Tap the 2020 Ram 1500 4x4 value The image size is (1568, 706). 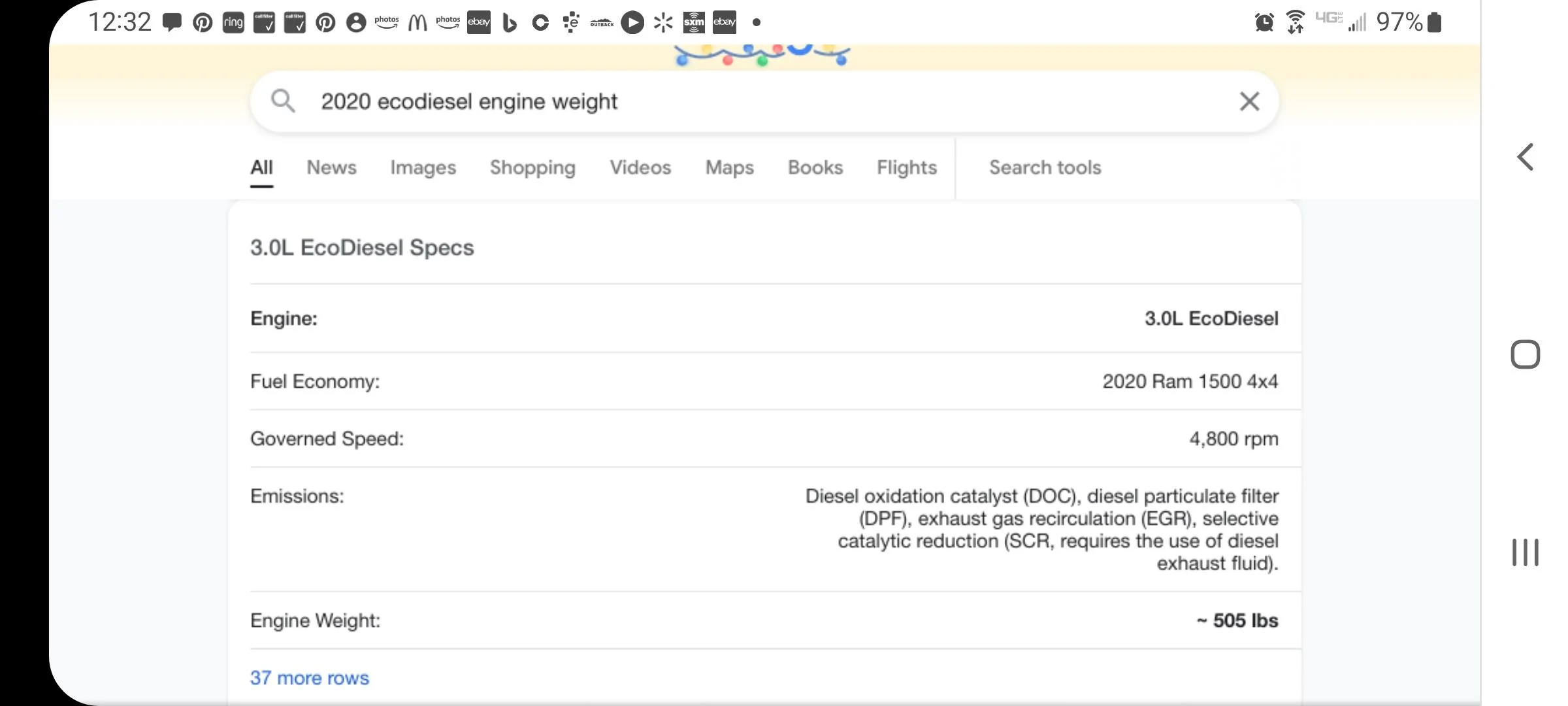[1190, 381]
